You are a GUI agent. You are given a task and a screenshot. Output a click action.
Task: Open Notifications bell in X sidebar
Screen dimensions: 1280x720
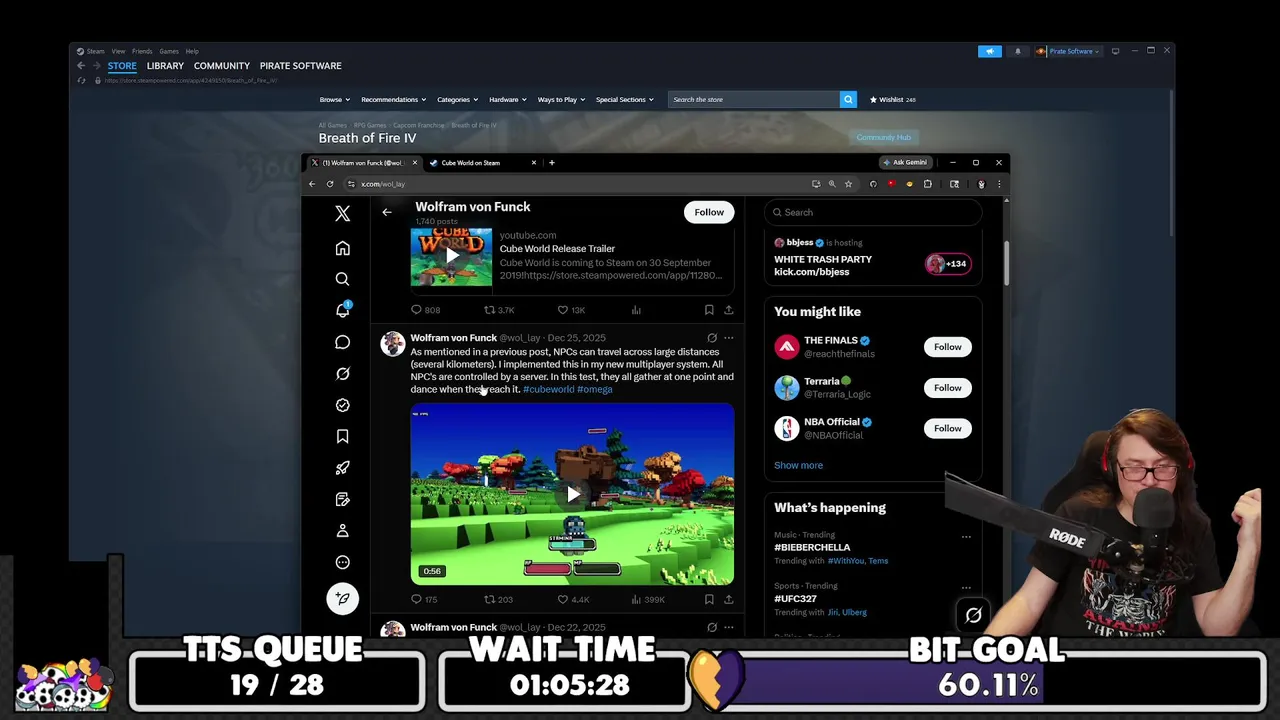[342, 310]
